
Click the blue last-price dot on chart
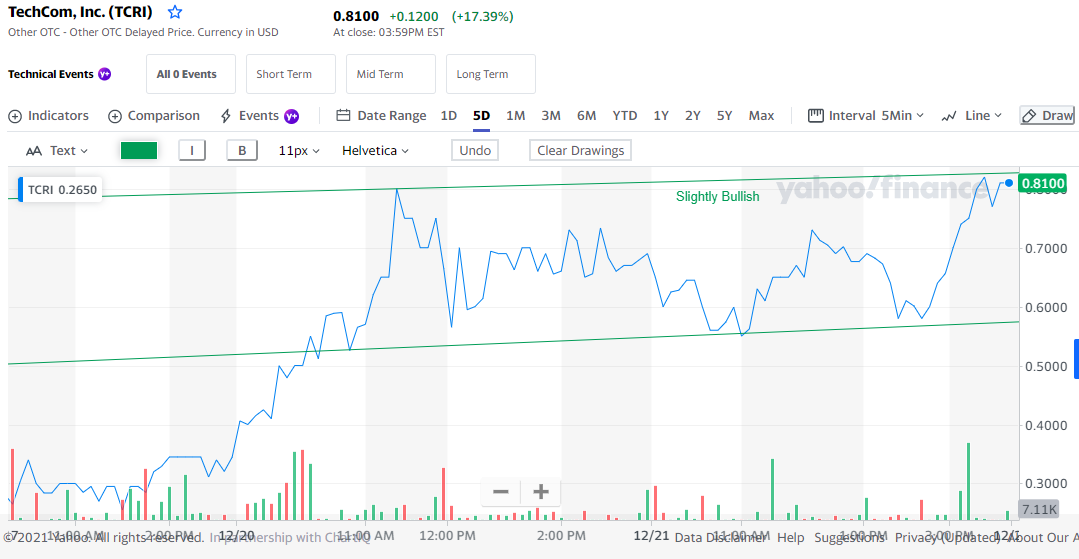1009,183
